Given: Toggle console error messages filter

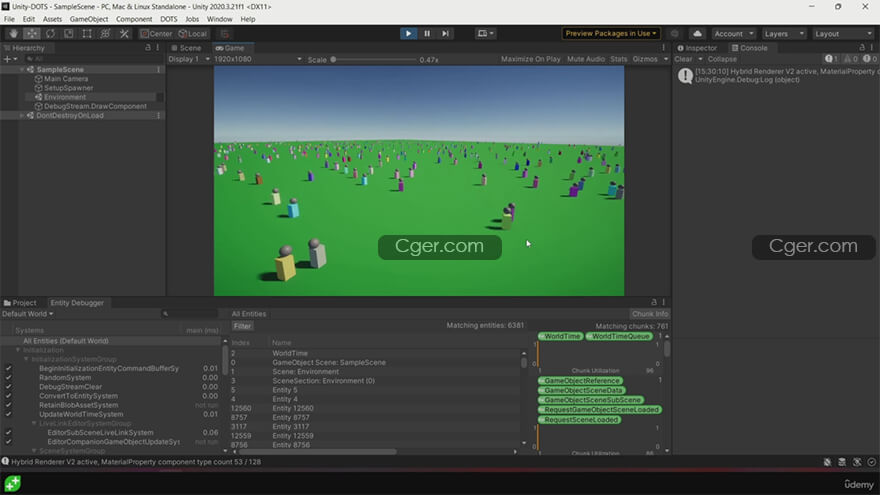Looking at the screenshot, I should (x=870, y=59).
